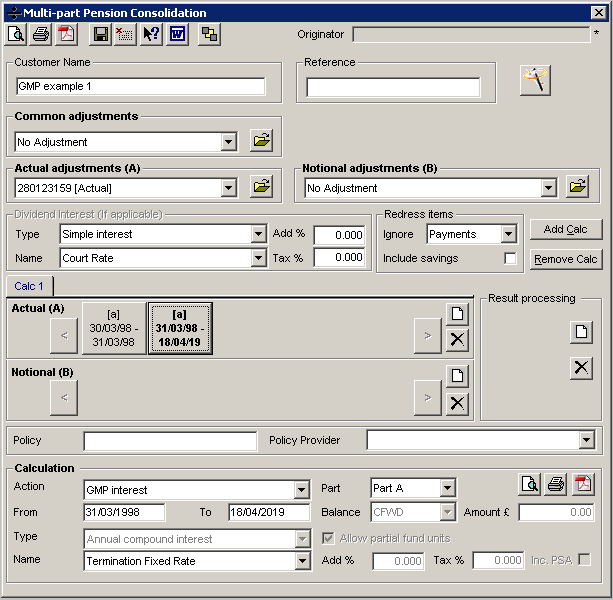Image resolution: width=613 pixels, height=600 pixels.
Task: Delete Notional (B) period with the X icon
Action: click(457, 403)
